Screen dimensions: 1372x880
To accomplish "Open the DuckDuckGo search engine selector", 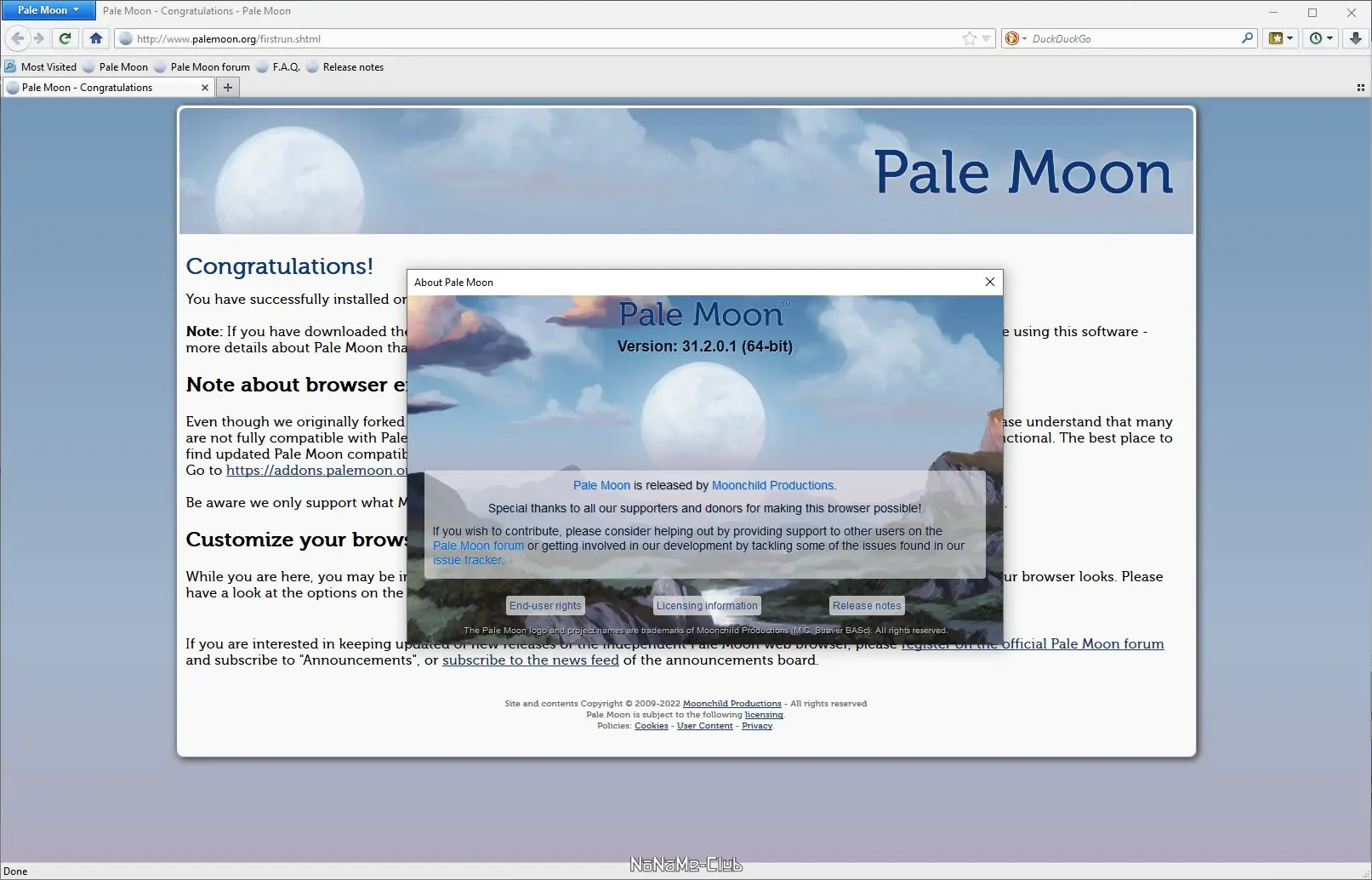I will point(1016,38).
